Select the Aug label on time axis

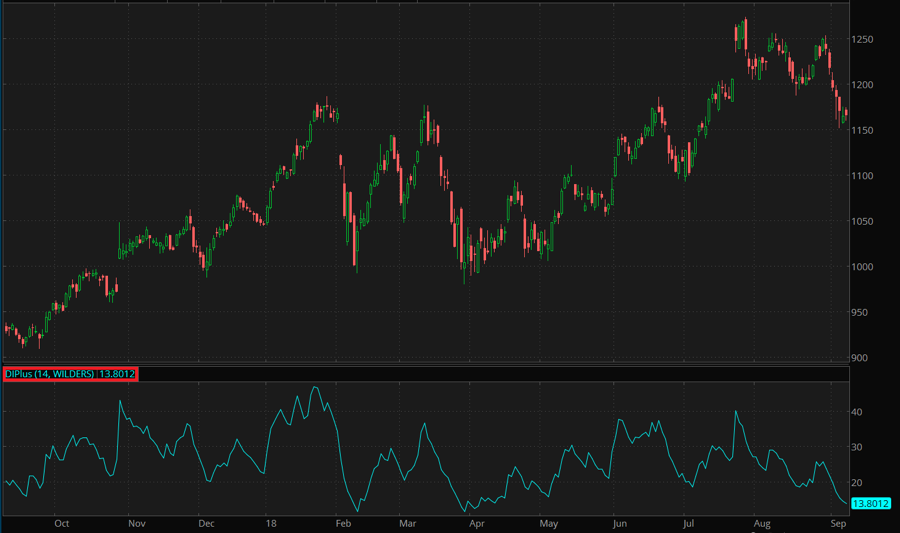pyautogui.click(x=762, y=523)
